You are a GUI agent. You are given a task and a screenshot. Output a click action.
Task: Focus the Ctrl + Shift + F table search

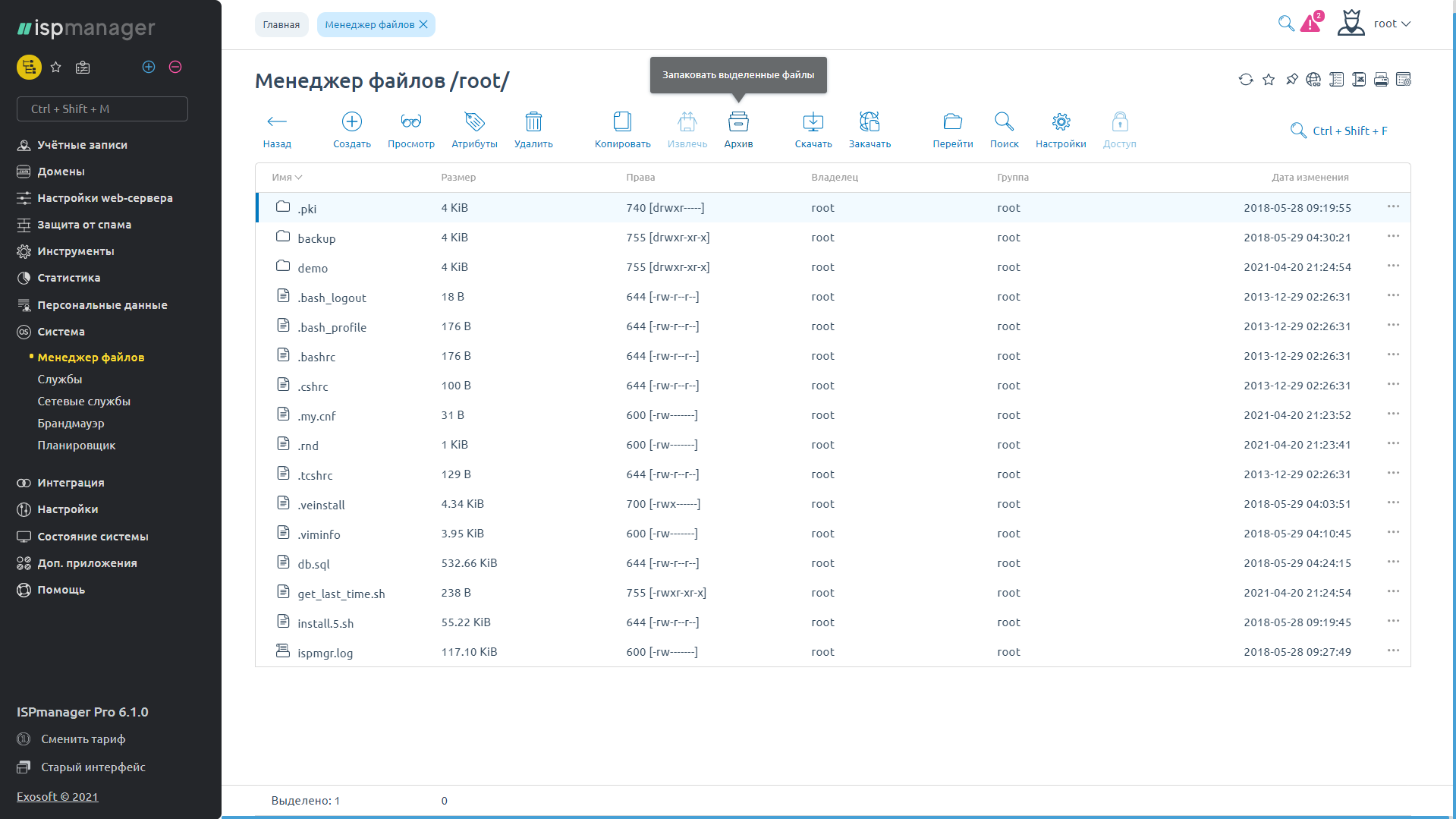click(1350, 131)
